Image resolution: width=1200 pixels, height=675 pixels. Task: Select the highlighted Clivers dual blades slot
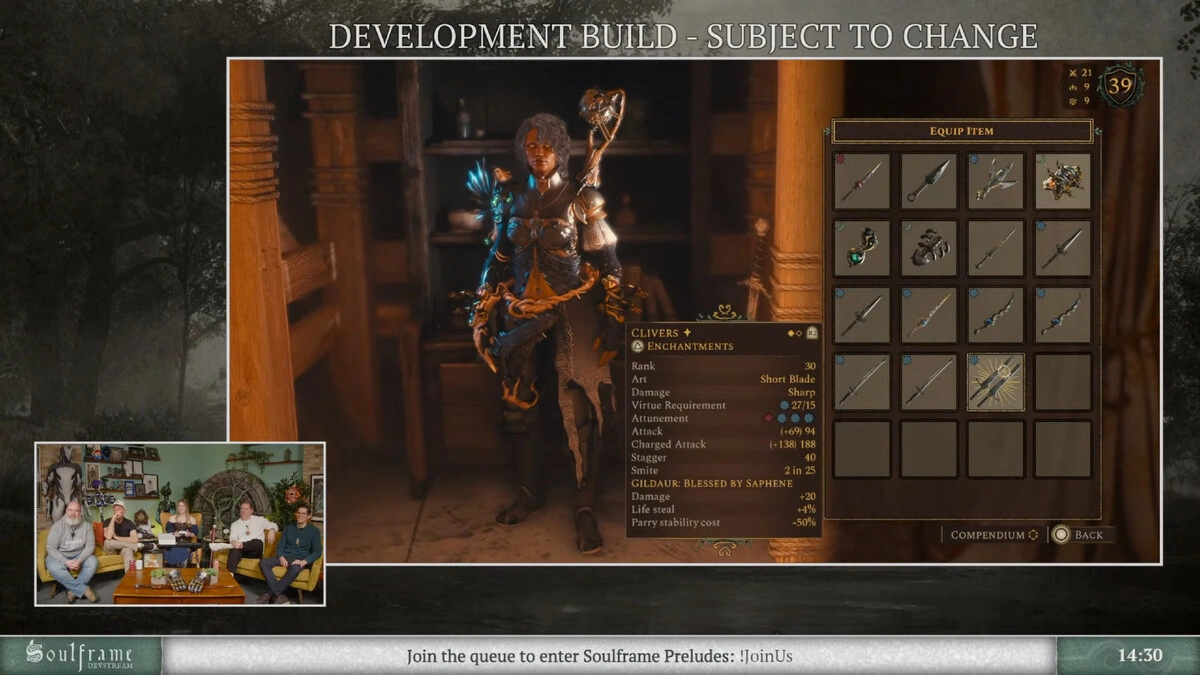995,382
